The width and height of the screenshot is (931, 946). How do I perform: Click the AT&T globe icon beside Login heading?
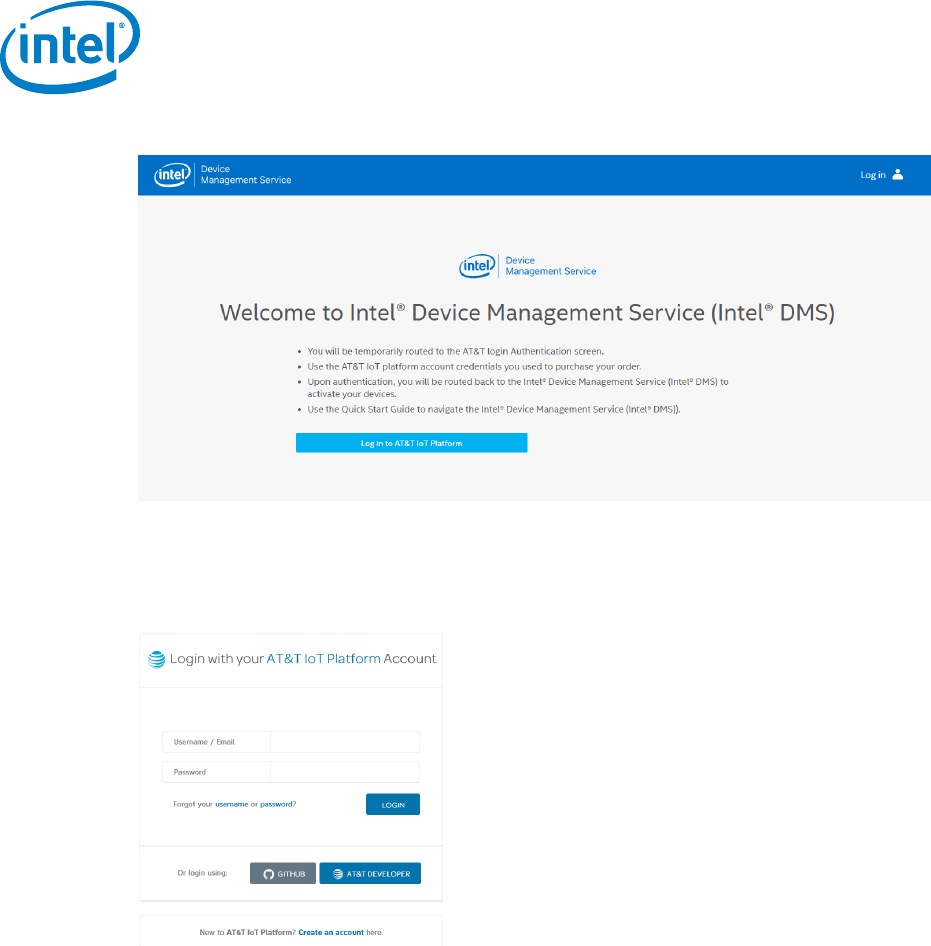click(156, 659)
